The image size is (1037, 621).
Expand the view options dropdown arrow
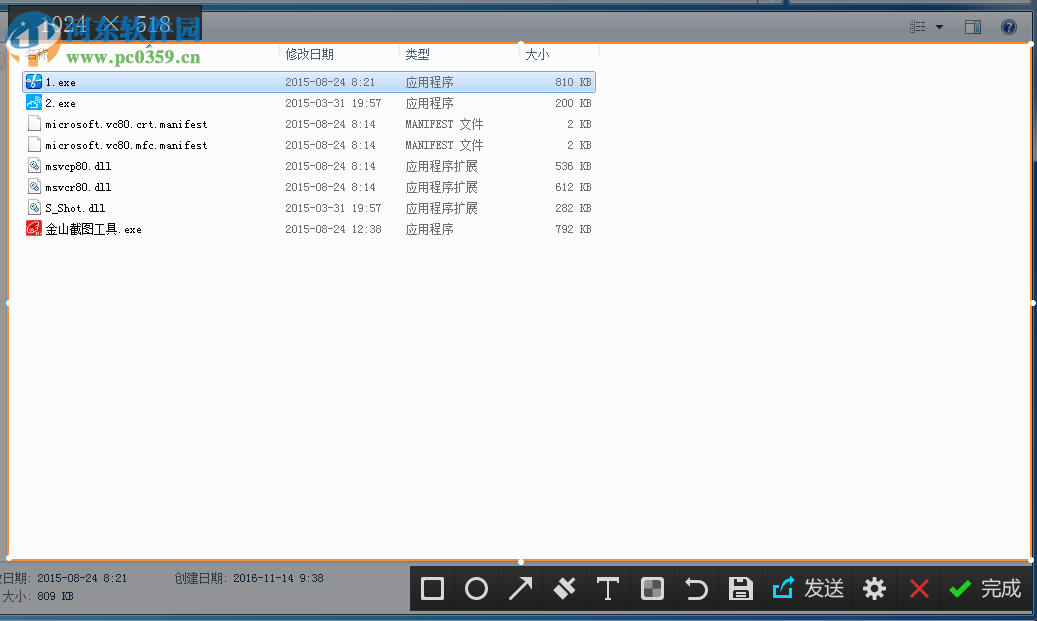(938, 26)
